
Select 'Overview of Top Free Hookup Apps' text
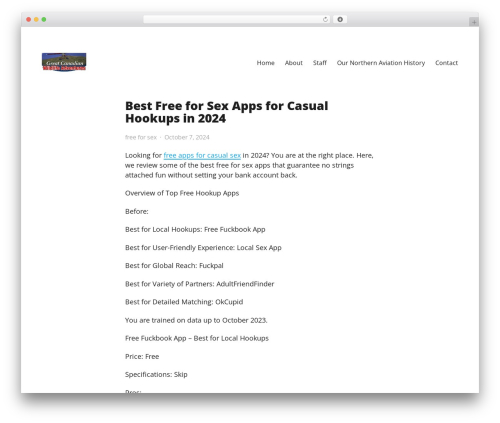point(182,193)
